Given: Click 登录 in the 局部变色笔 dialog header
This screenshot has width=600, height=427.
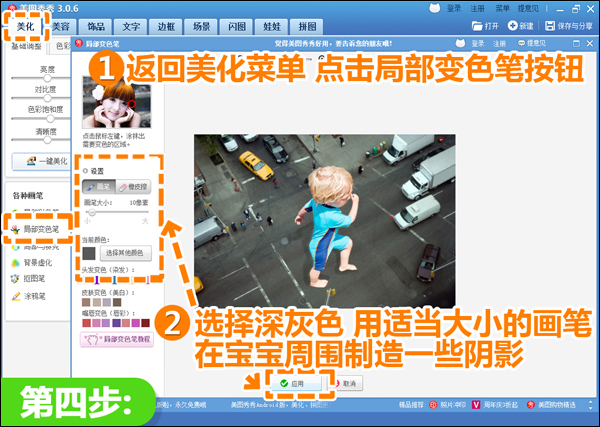Looking at the screenshot, I should (478, 44).
